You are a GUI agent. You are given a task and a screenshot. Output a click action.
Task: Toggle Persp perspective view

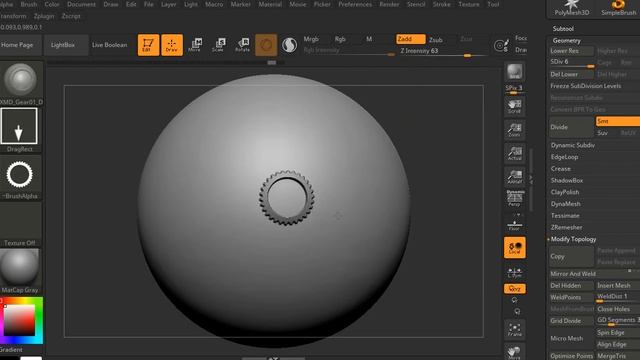515,199
